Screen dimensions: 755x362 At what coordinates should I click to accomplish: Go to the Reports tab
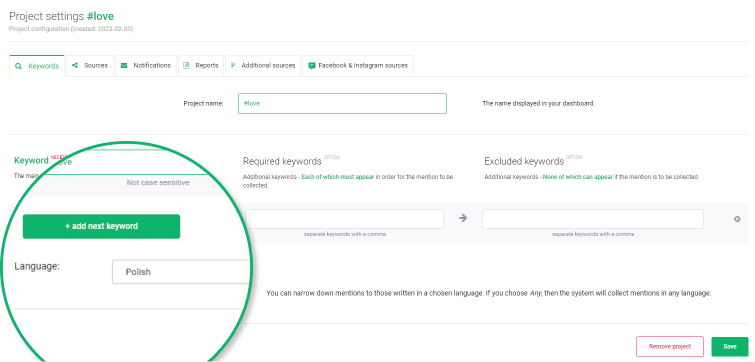click(x=201, y=65)
